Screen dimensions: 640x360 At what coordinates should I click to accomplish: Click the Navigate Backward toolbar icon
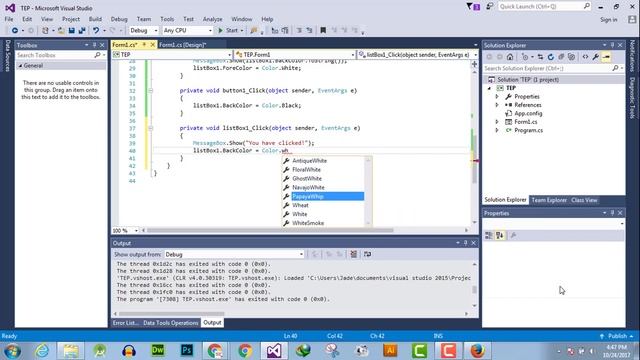point(15,31)
